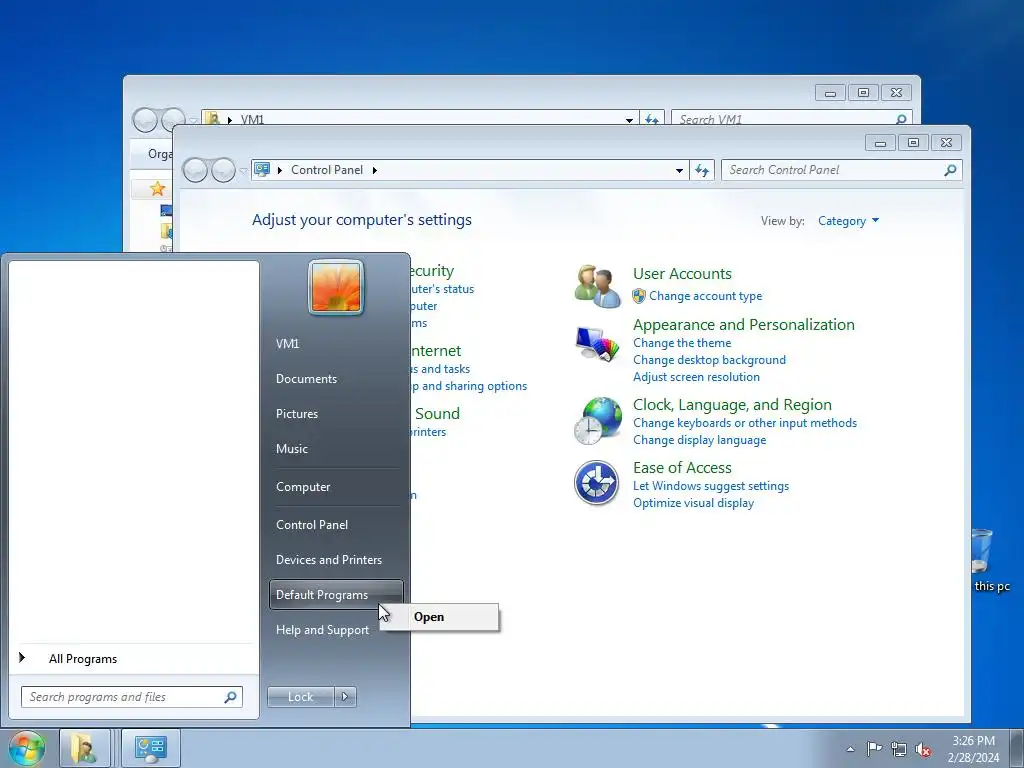This screenshot has height=768, width=1024.
Task: Click Adjust screen resolution link
Action: [x=696, y=377]
